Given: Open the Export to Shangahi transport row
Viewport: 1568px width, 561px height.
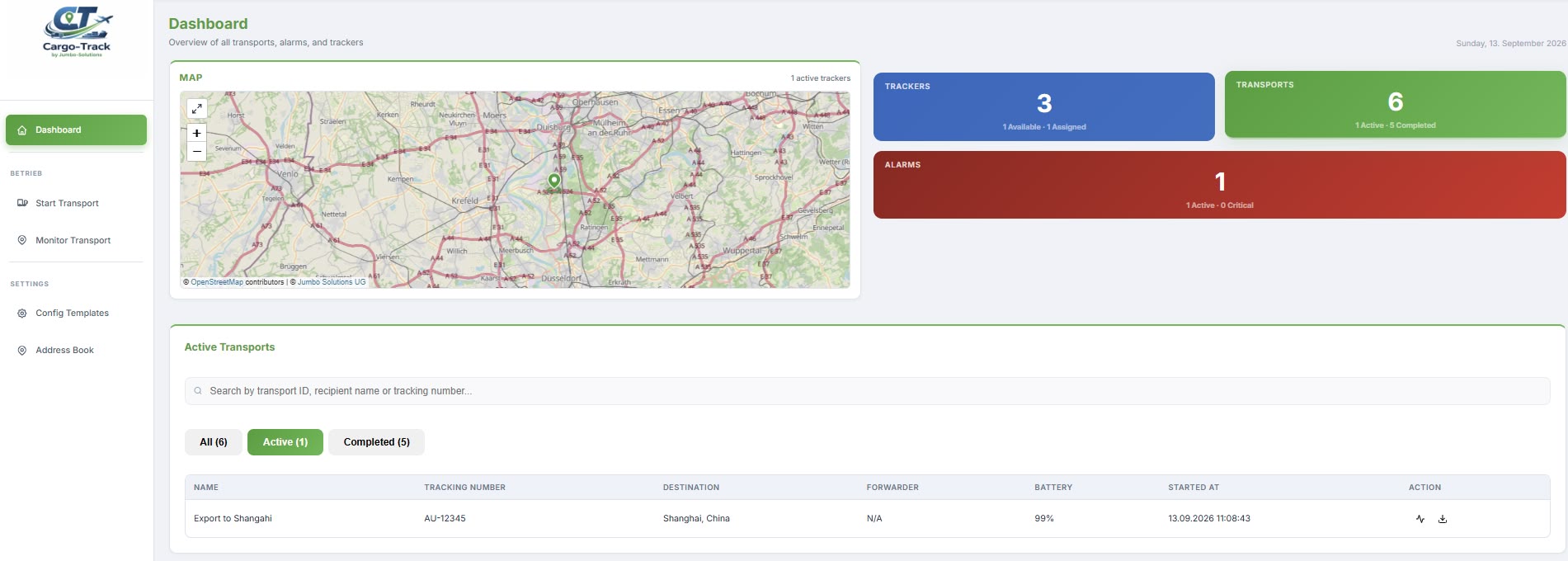Looking at the screenshot, I should pos(867,518).
